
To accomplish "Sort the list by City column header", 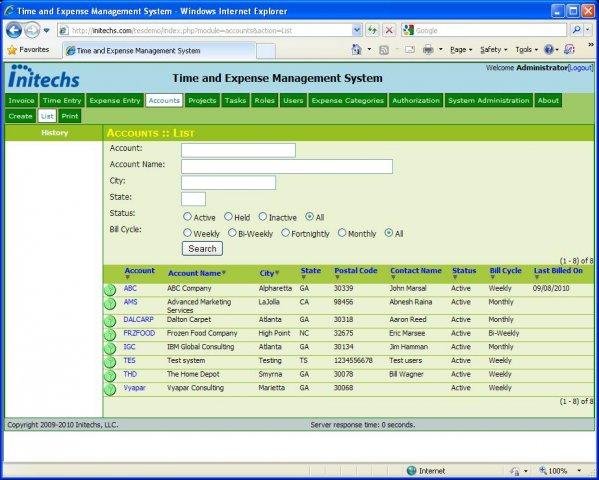I will [269, 273].
